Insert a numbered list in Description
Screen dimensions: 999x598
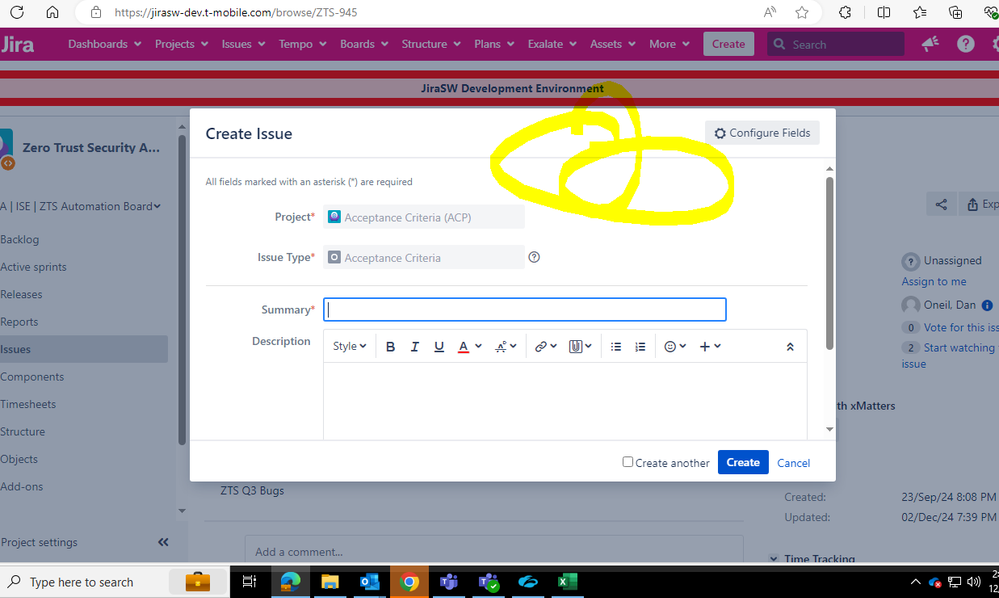(x=640, y=346)
